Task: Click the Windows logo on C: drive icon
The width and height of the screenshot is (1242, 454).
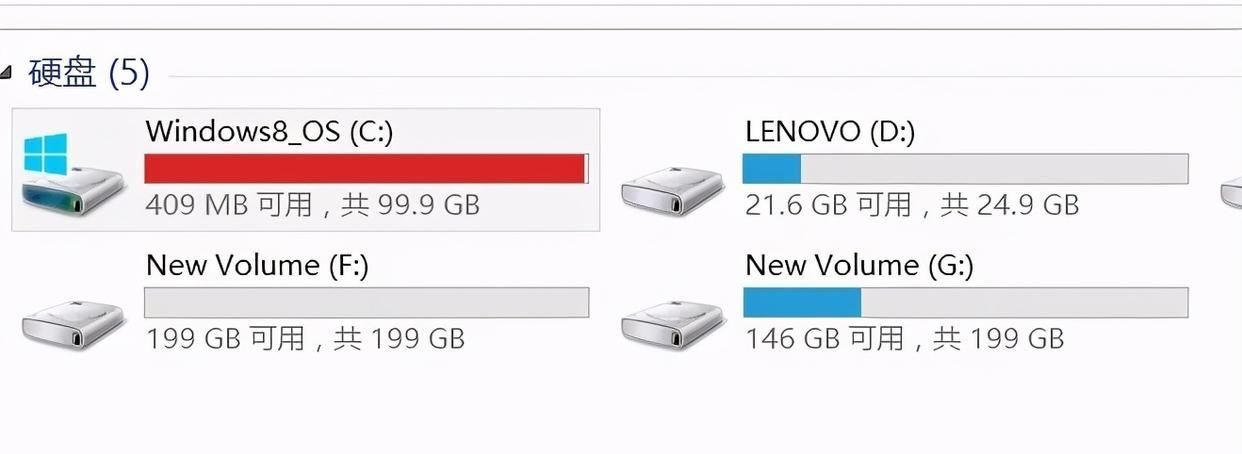Action: [x=45, y=155]
